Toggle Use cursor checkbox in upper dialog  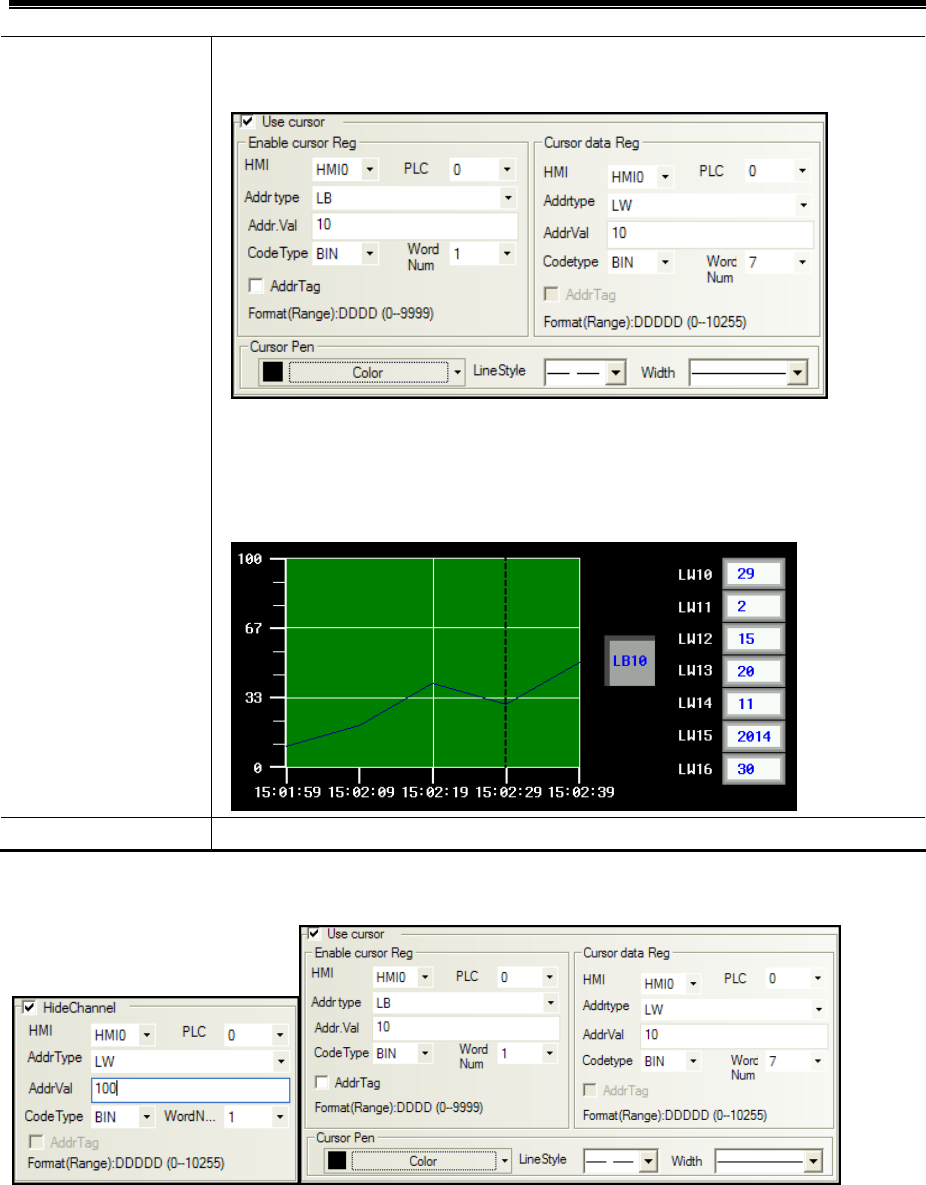tap(247, 121)
